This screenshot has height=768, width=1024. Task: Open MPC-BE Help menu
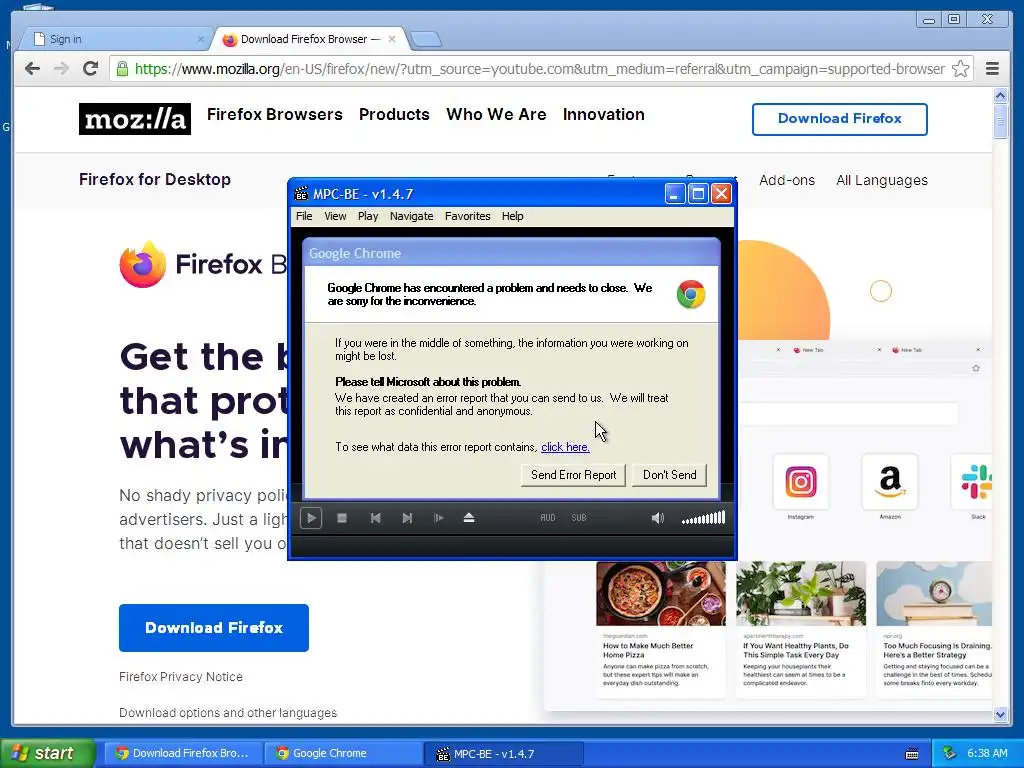coord(513,216)
